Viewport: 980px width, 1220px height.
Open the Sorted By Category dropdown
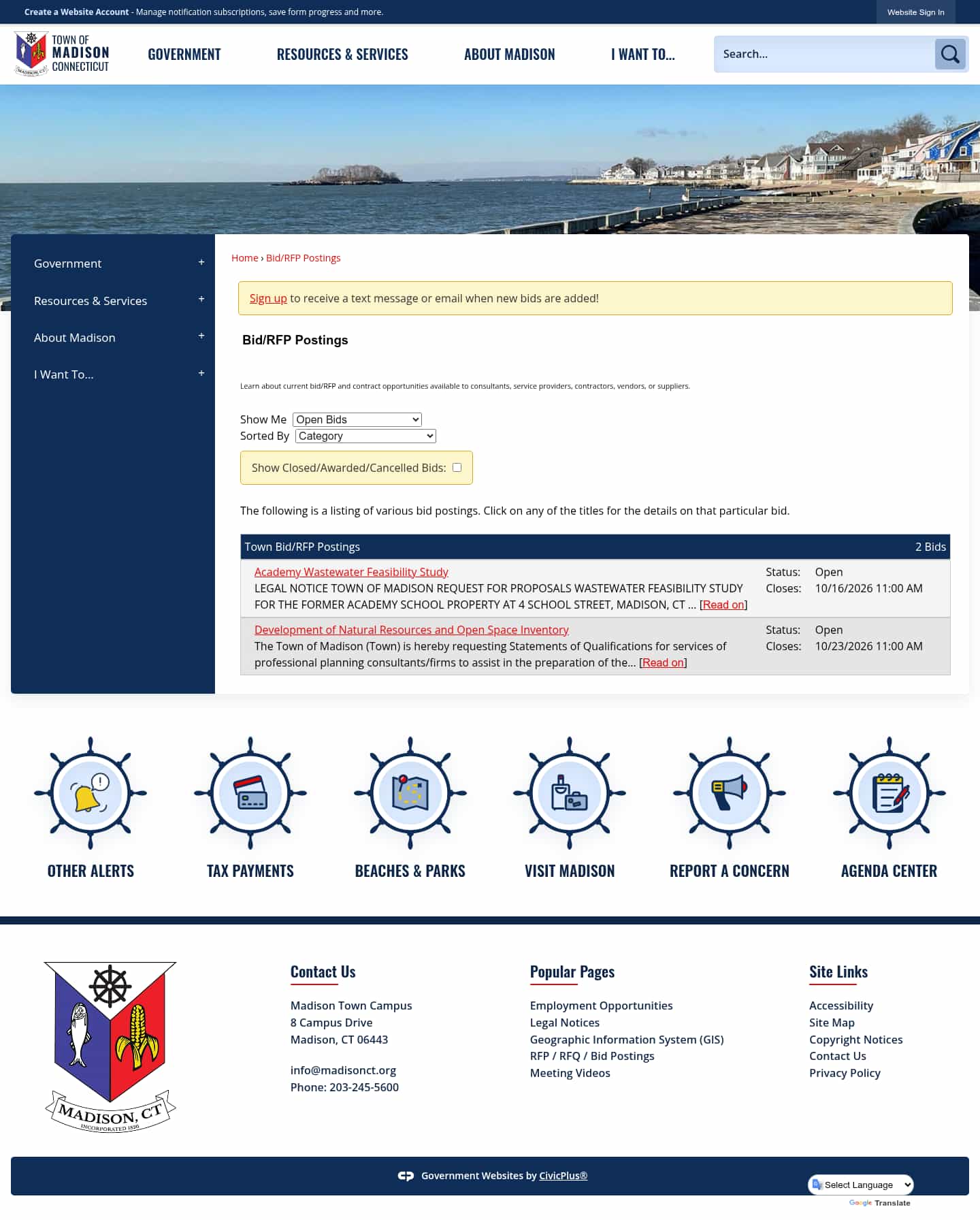coord(365,436)
